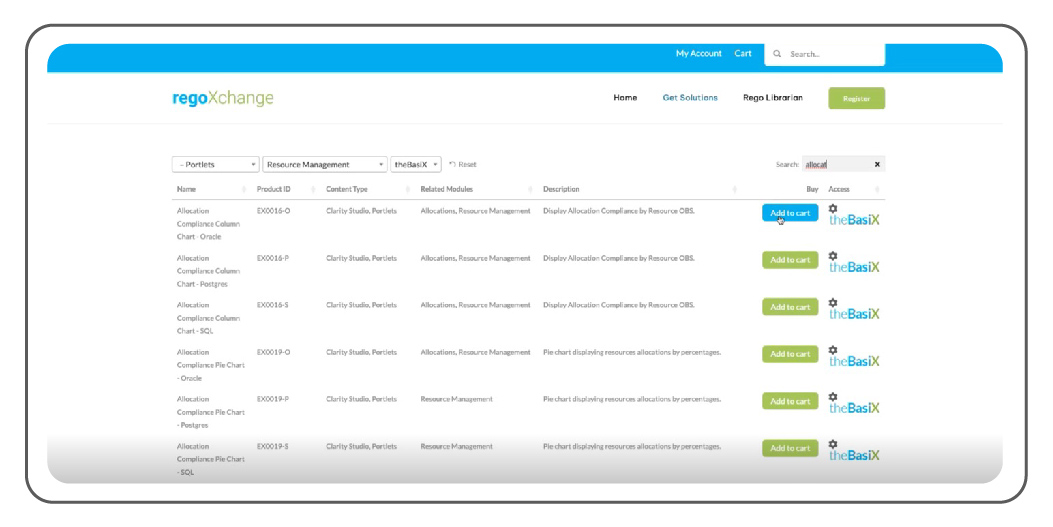
Task: Click gear icon in EX0019-O row
Action: click(833, 350)
